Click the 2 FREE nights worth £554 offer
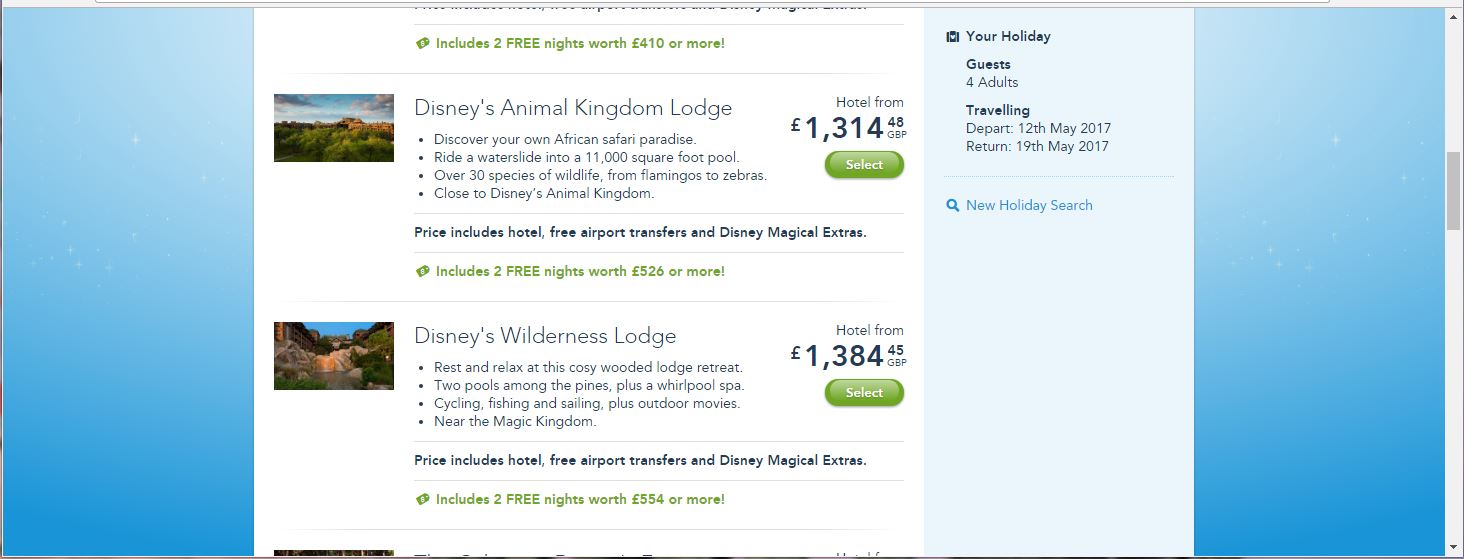This screenshot has height=559, width=1464. coord(580,499)
